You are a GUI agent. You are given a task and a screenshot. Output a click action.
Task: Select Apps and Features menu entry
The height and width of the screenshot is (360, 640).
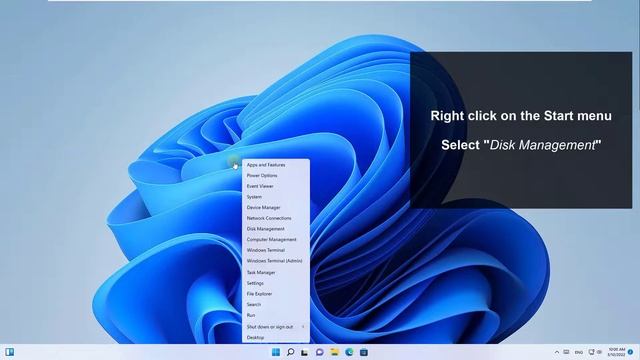(x=276, y=165)
